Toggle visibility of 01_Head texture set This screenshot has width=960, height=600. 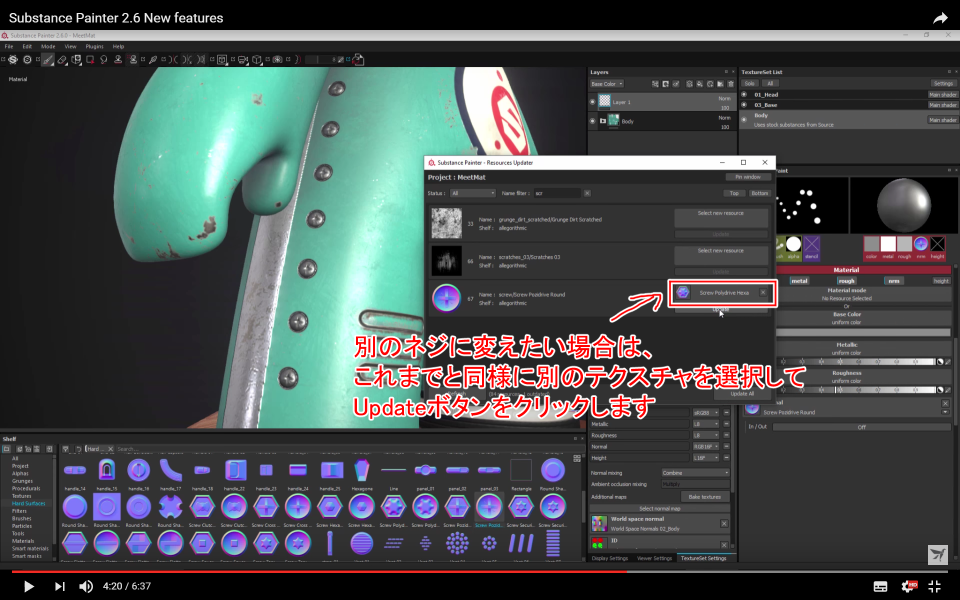(744, 94)
